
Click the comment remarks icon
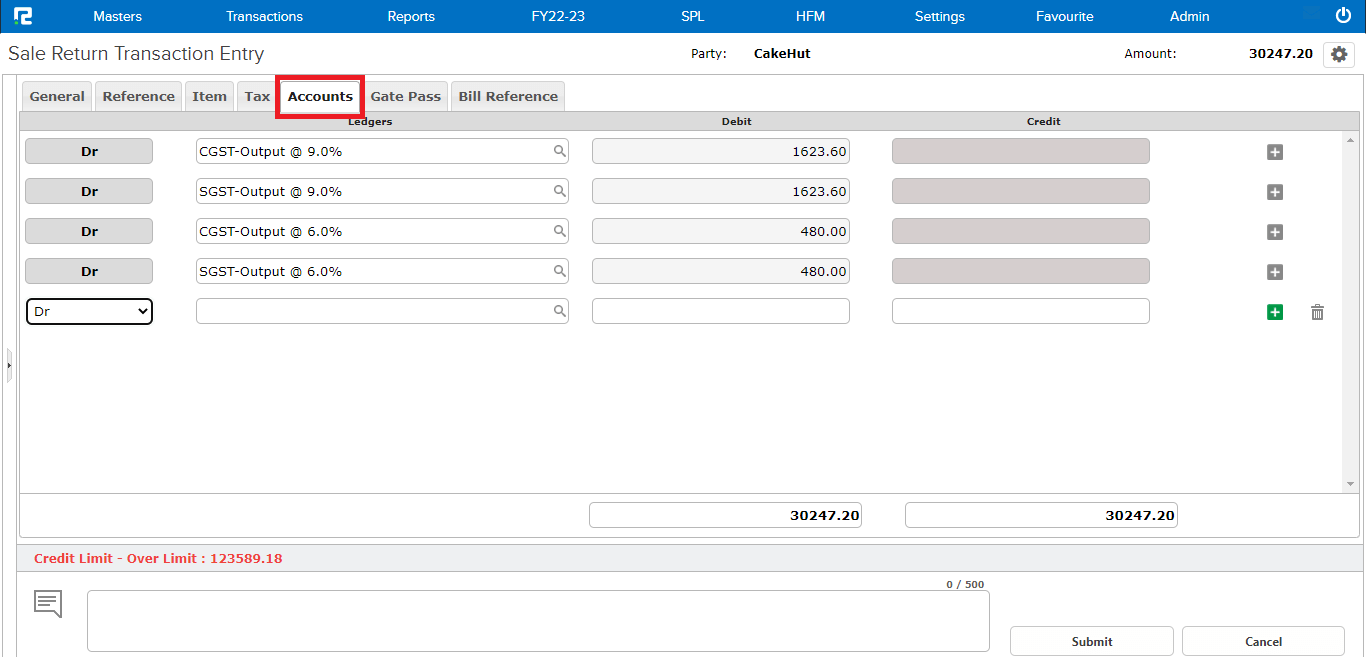48,603
